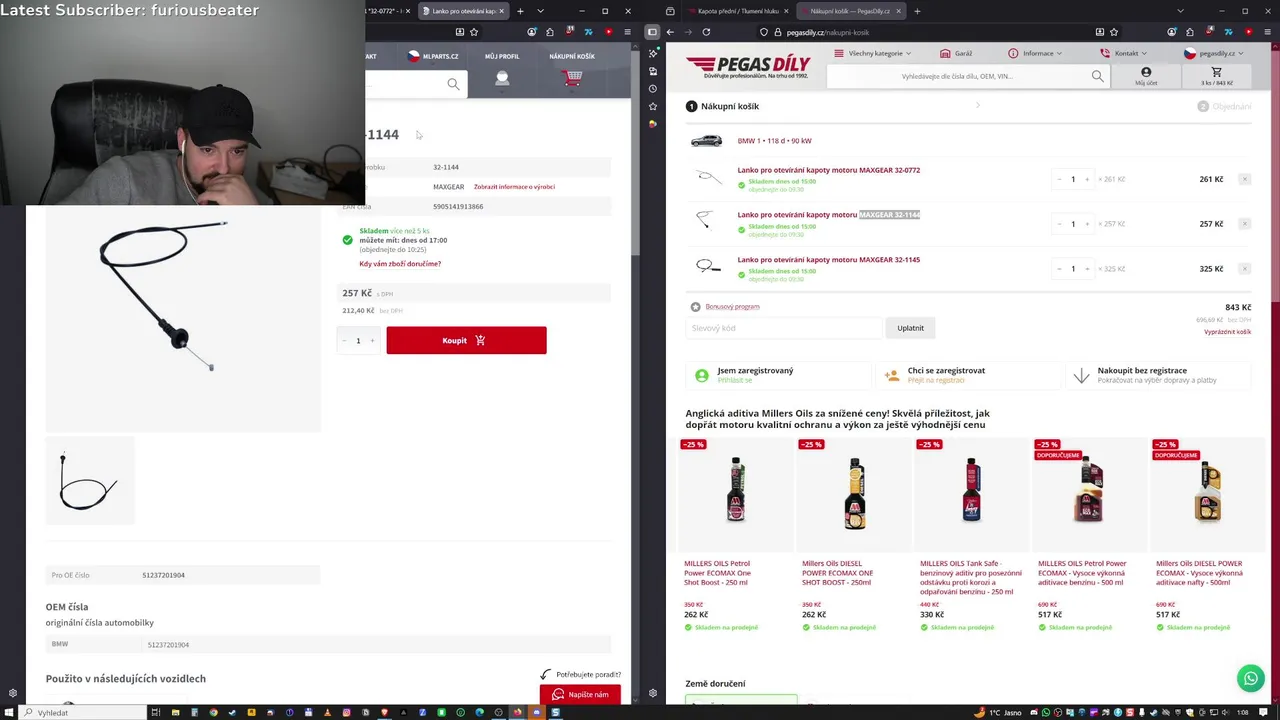Expand tab list chevron in left browser
The width and height of the screenshot is (1280, 720).
[541, 11]
